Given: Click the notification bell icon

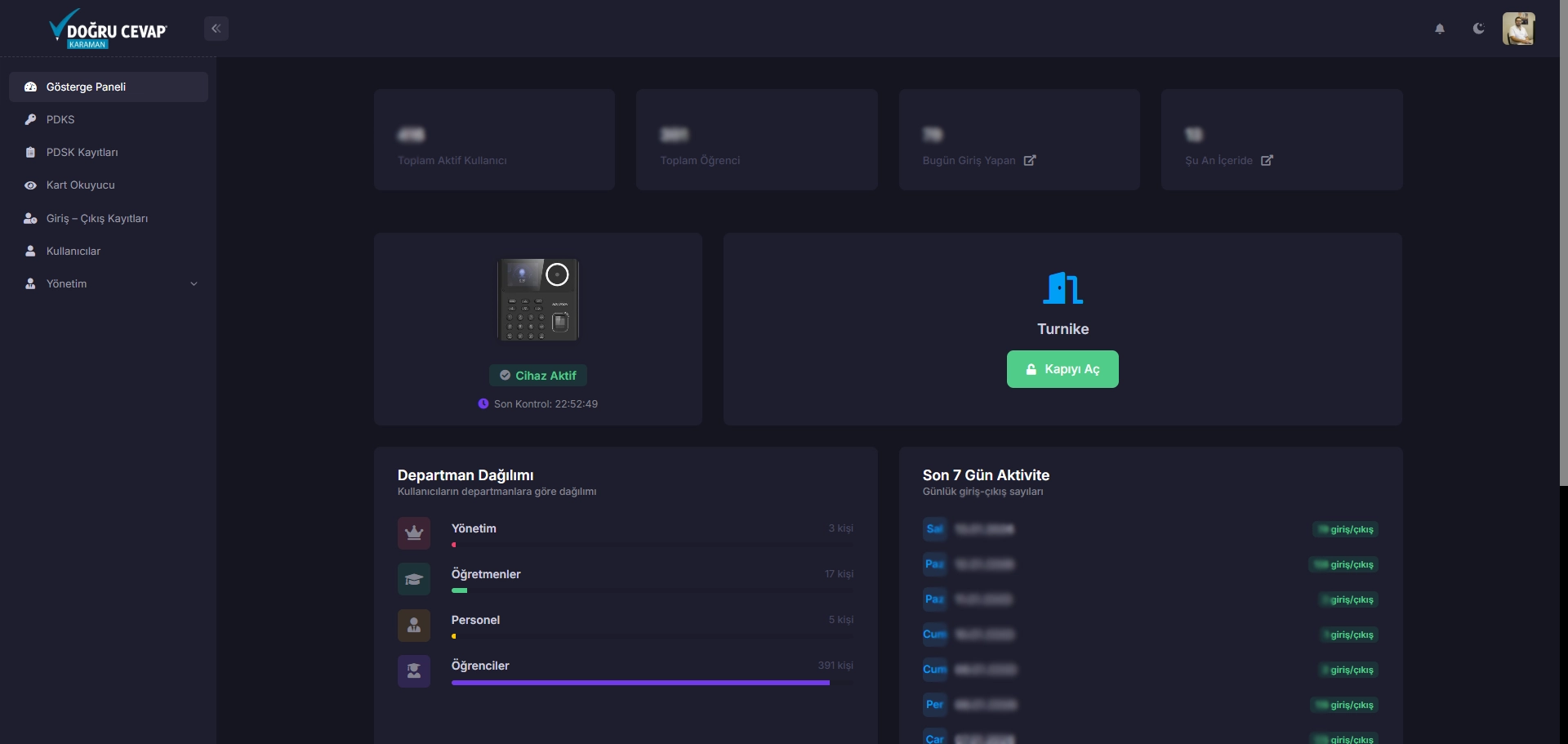Looking at the screenshot, I should click(1440, 29).
